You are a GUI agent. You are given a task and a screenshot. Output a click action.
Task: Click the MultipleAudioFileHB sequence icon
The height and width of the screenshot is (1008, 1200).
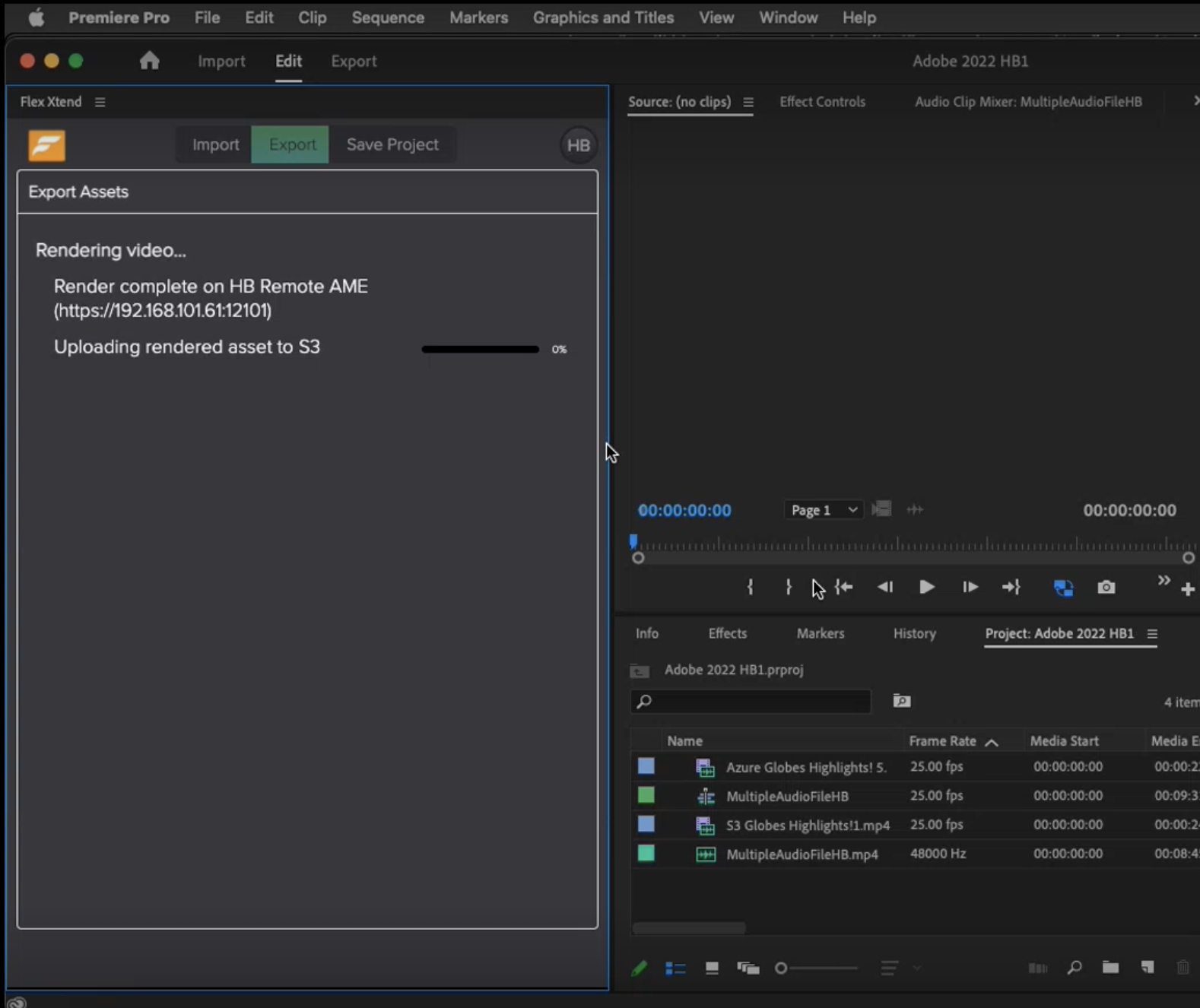[x=706, y=796]
